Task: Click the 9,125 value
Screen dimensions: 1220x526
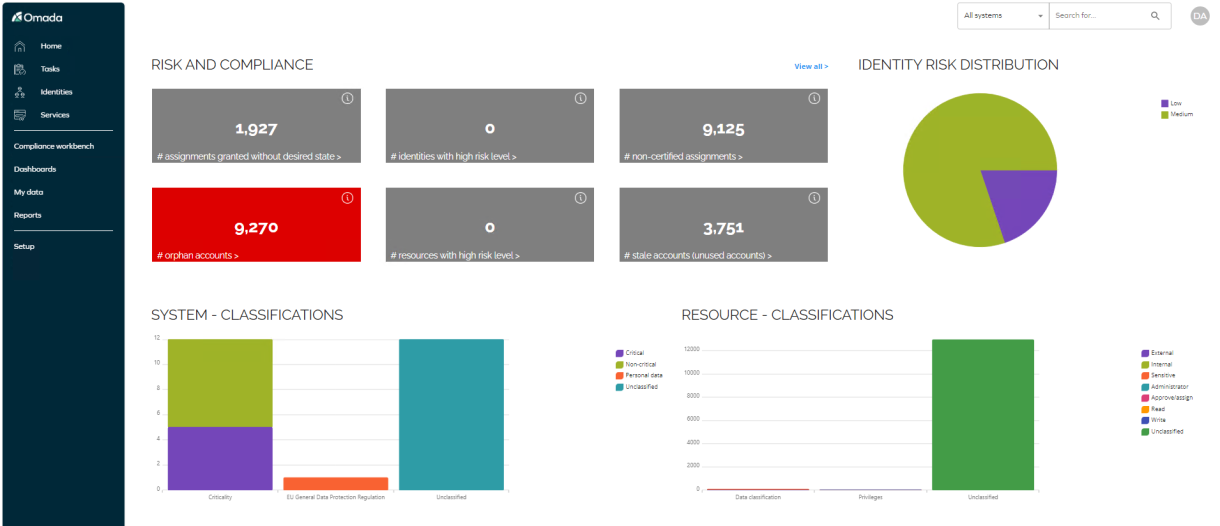Action: click(x=723, y=129)
